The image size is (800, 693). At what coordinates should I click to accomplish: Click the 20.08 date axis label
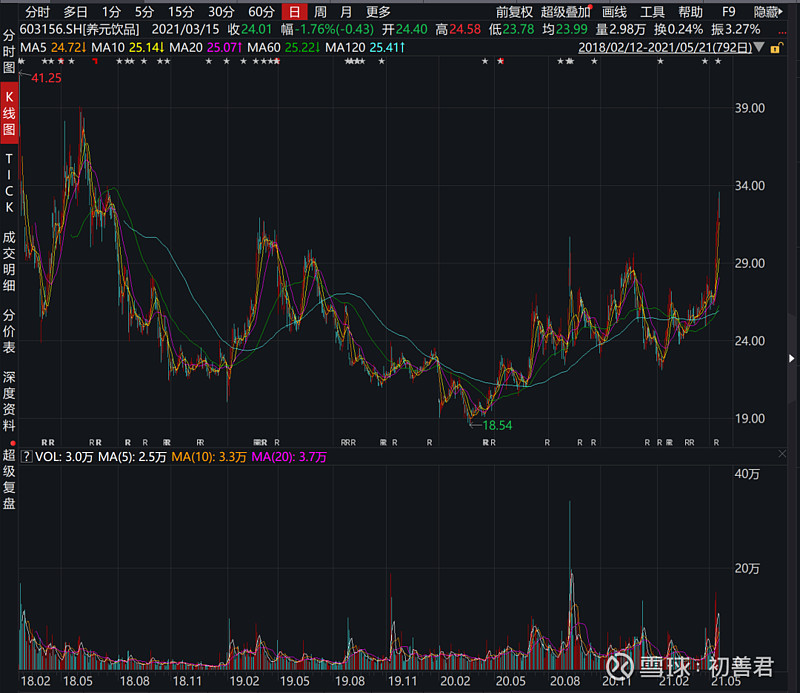pos(565,681)
